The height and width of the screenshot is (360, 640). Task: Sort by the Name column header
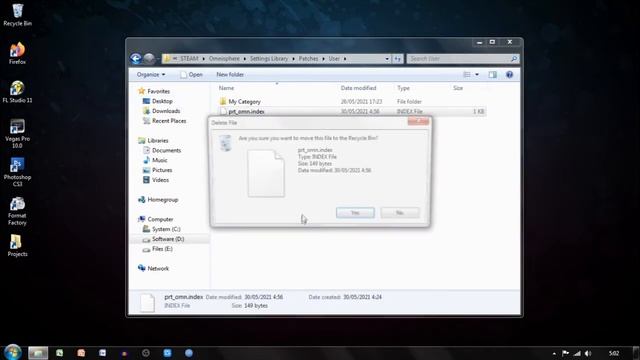(227, 88)
